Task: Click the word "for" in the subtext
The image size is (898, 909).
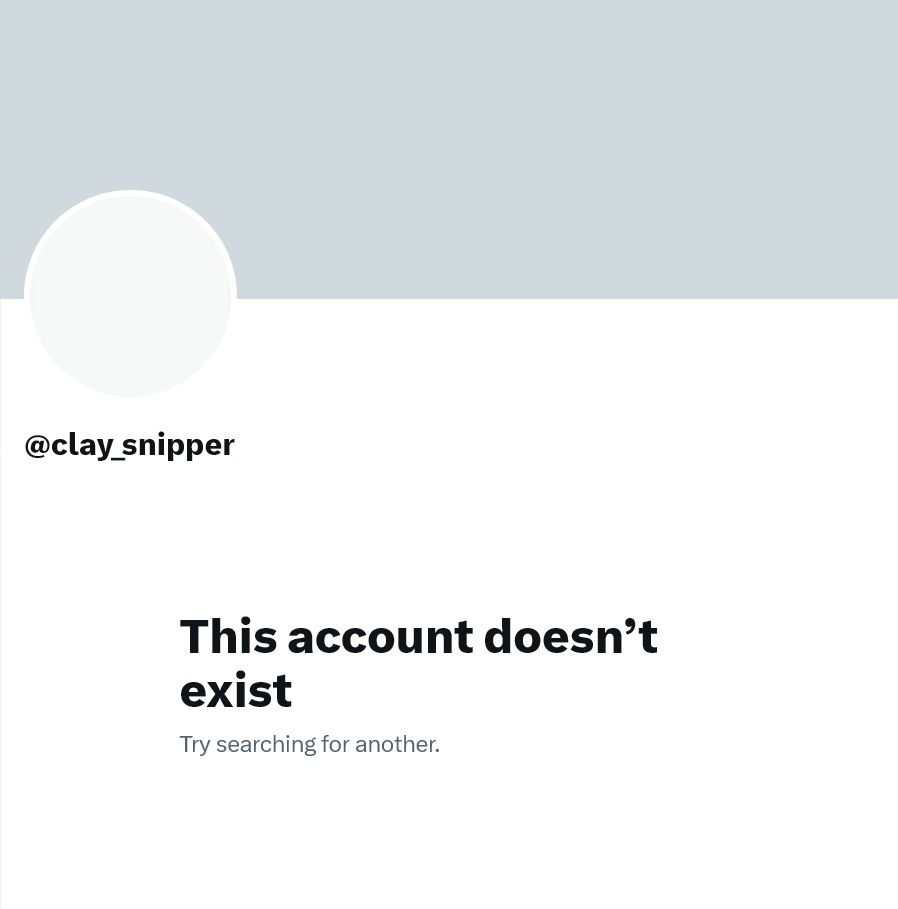Action: coord(335,744)
